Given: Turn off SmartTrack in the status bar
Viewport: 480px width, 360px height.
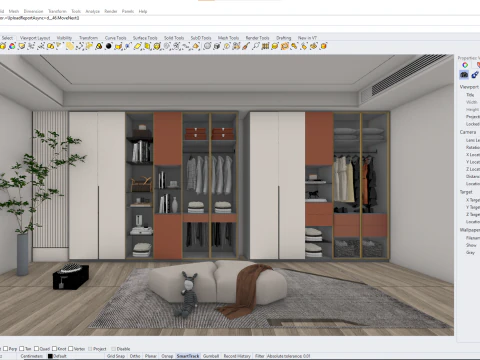Looking at the screenshot, I should pos(188,356).
